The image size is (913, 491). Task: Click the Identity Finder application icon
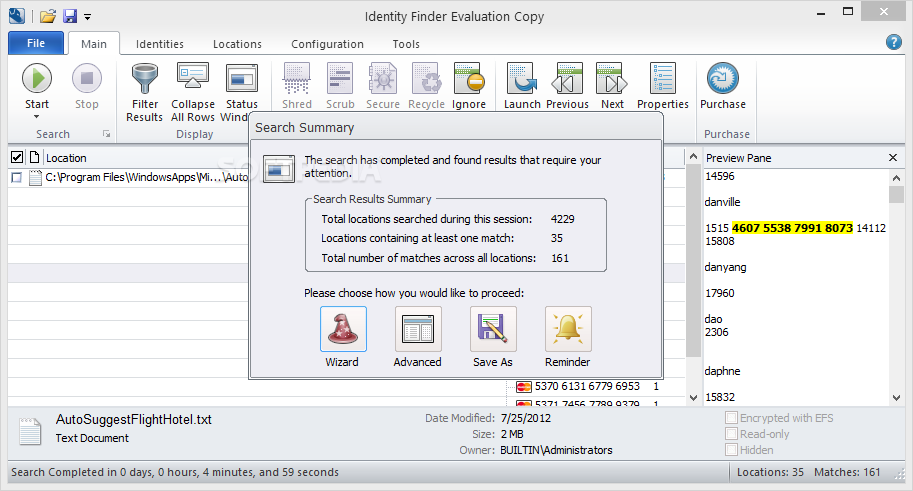(x=17, y=16)
